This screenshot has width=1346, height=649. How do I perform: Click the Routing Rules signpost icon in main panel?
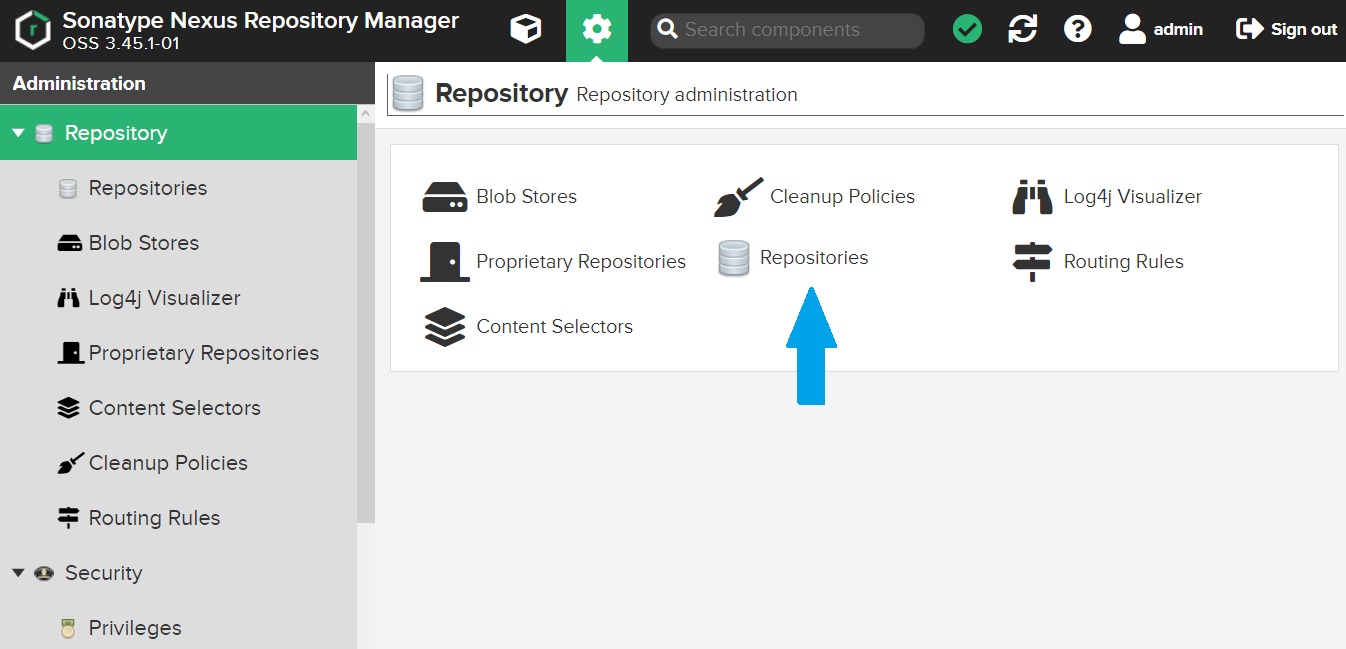(1032, 262)
